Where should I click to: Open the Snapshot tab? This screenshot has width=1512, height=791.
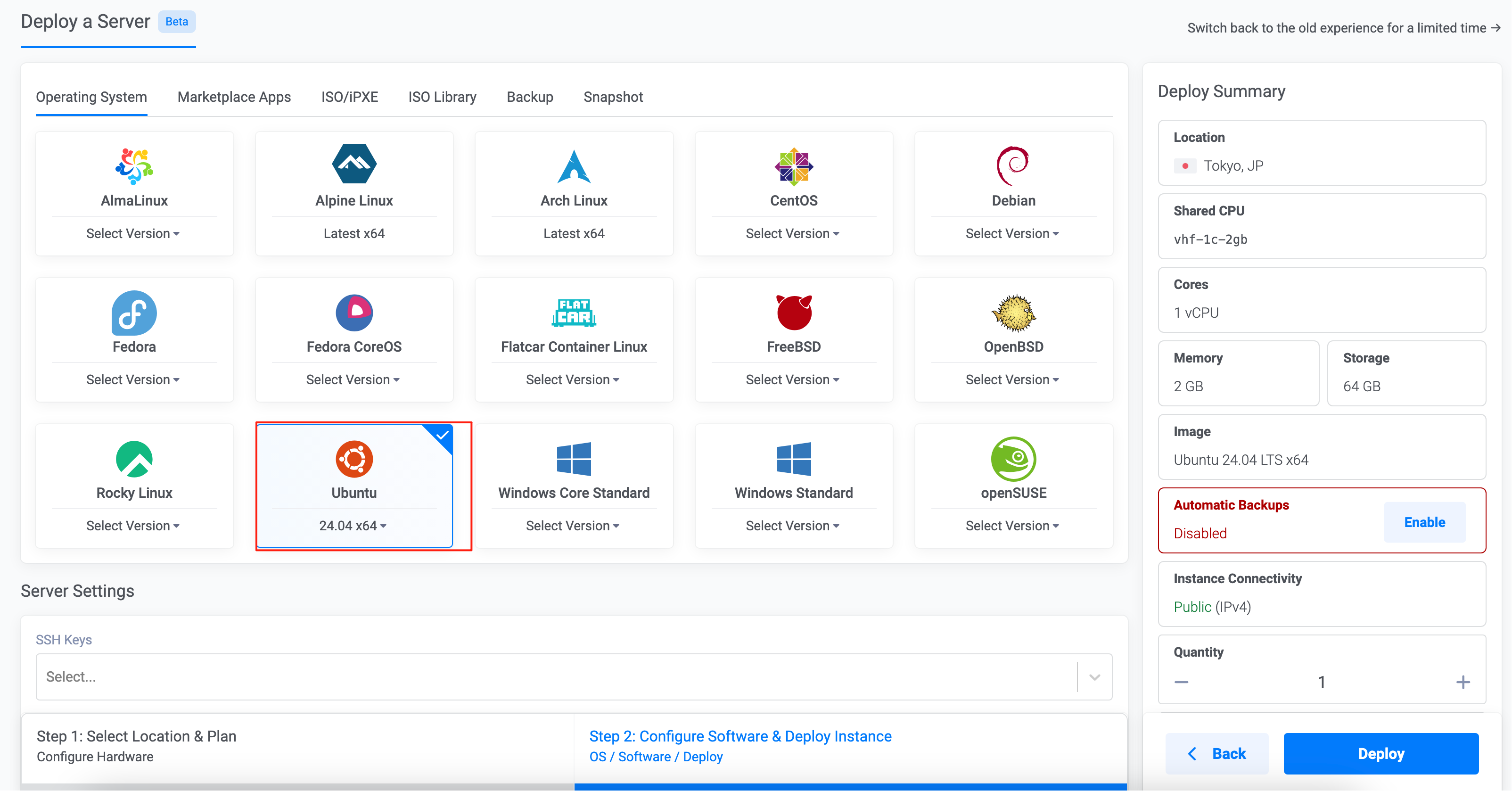click(x=613, y=97)
